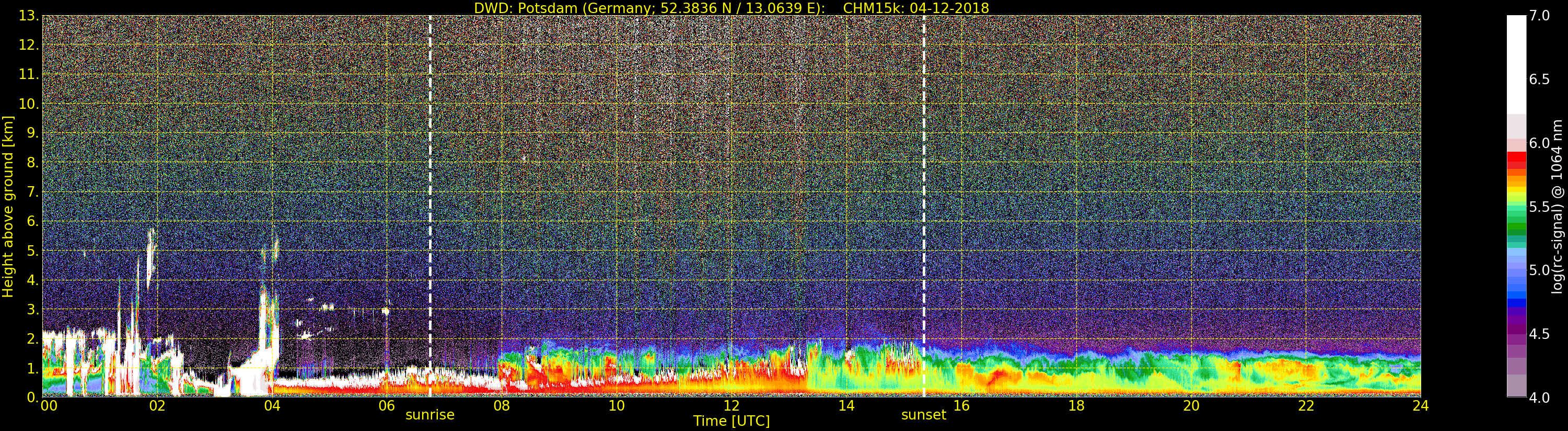This screenshot has height=431, width=1568.
Task: Click the plot title "DWD: Potsdam (Germany...)"
Action: click(x=731, y=8)
